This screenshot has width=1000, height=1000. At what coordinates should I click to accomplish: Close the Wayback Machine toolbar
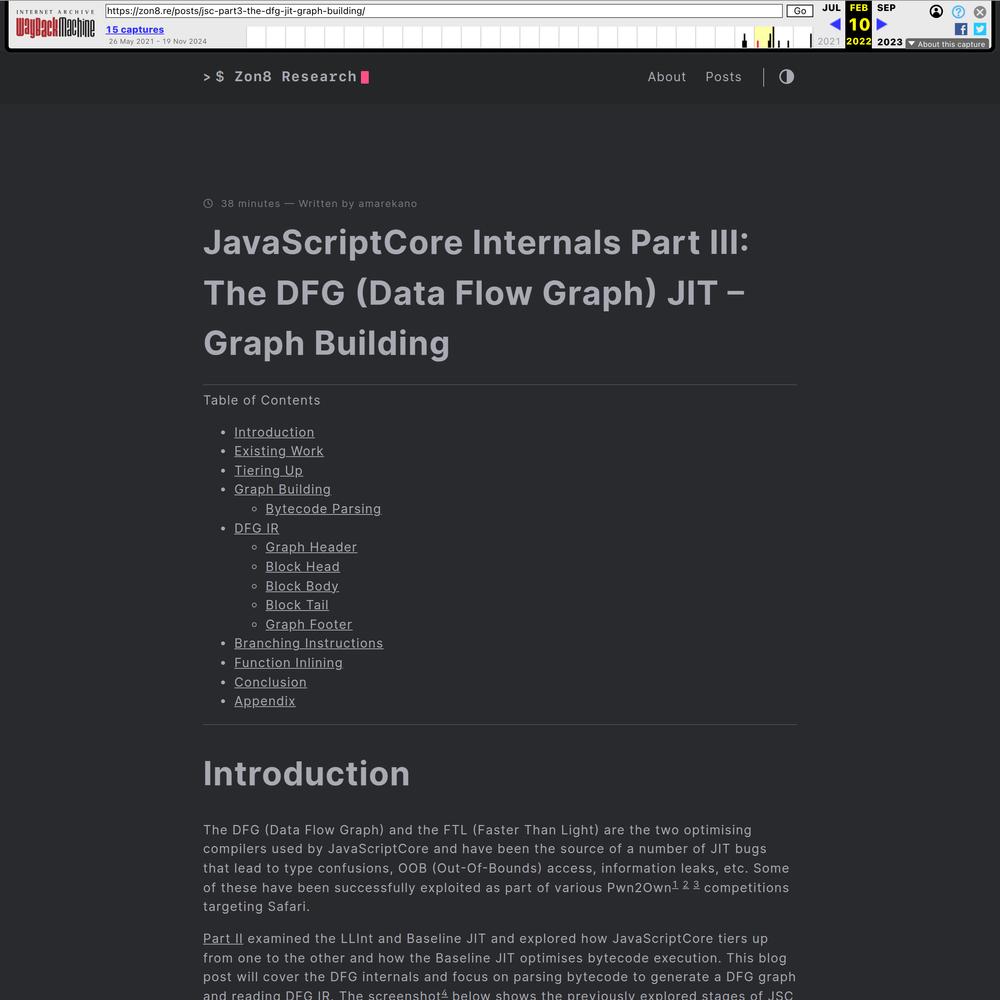pos(980,11)
